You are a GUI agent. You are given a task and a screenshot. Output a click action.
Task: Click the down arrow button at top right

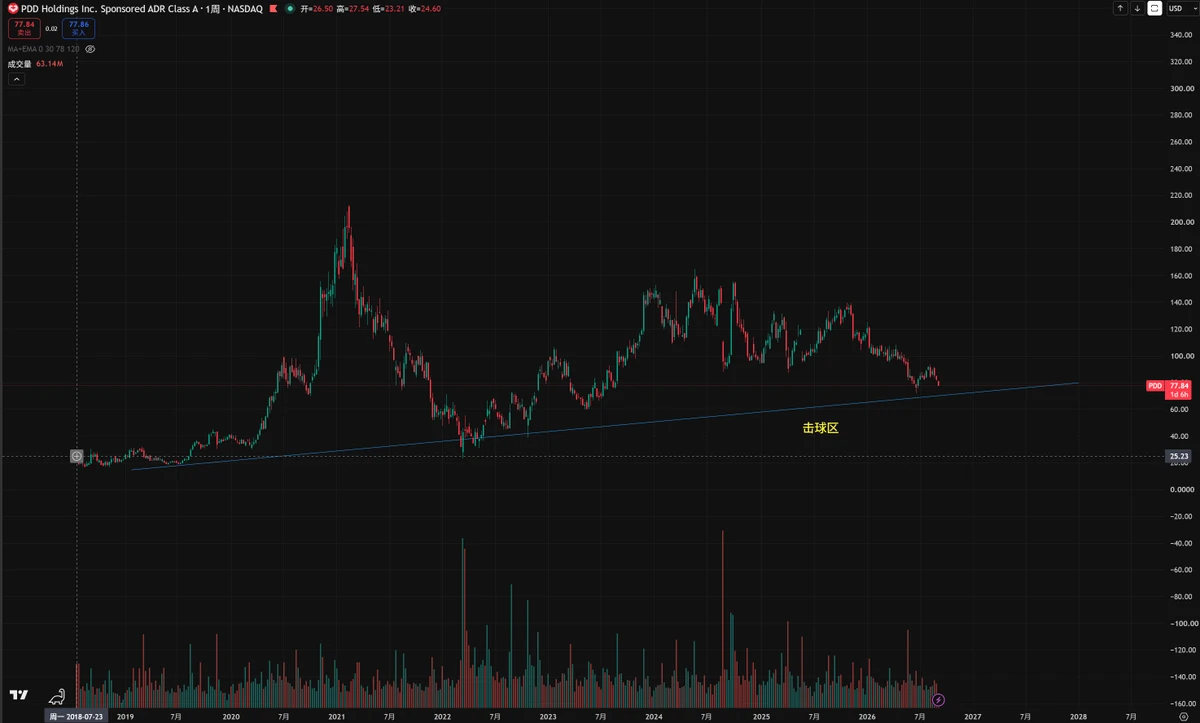pos(1137,8)
